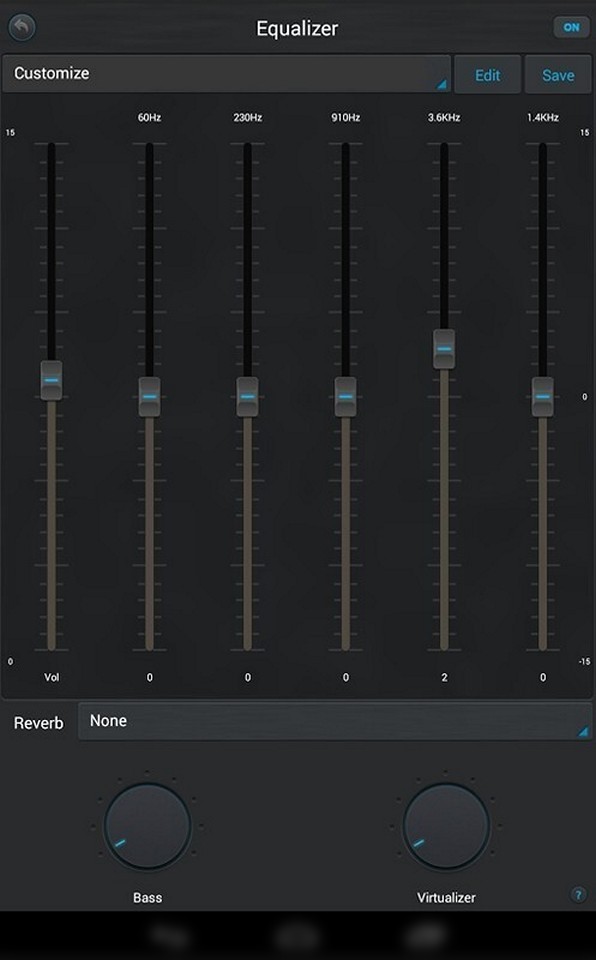596x960 pixels.
Task: Open the Customize preset dropdown
Action: [226, 74]
